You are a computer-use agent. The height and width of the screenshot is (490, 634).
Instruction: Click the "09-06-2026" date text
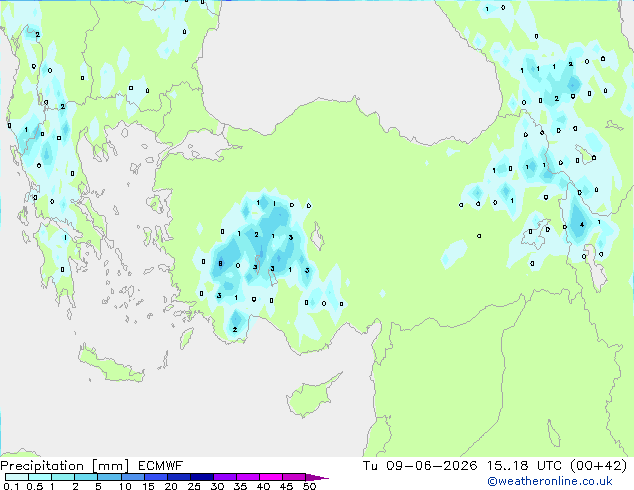point(432,466)
